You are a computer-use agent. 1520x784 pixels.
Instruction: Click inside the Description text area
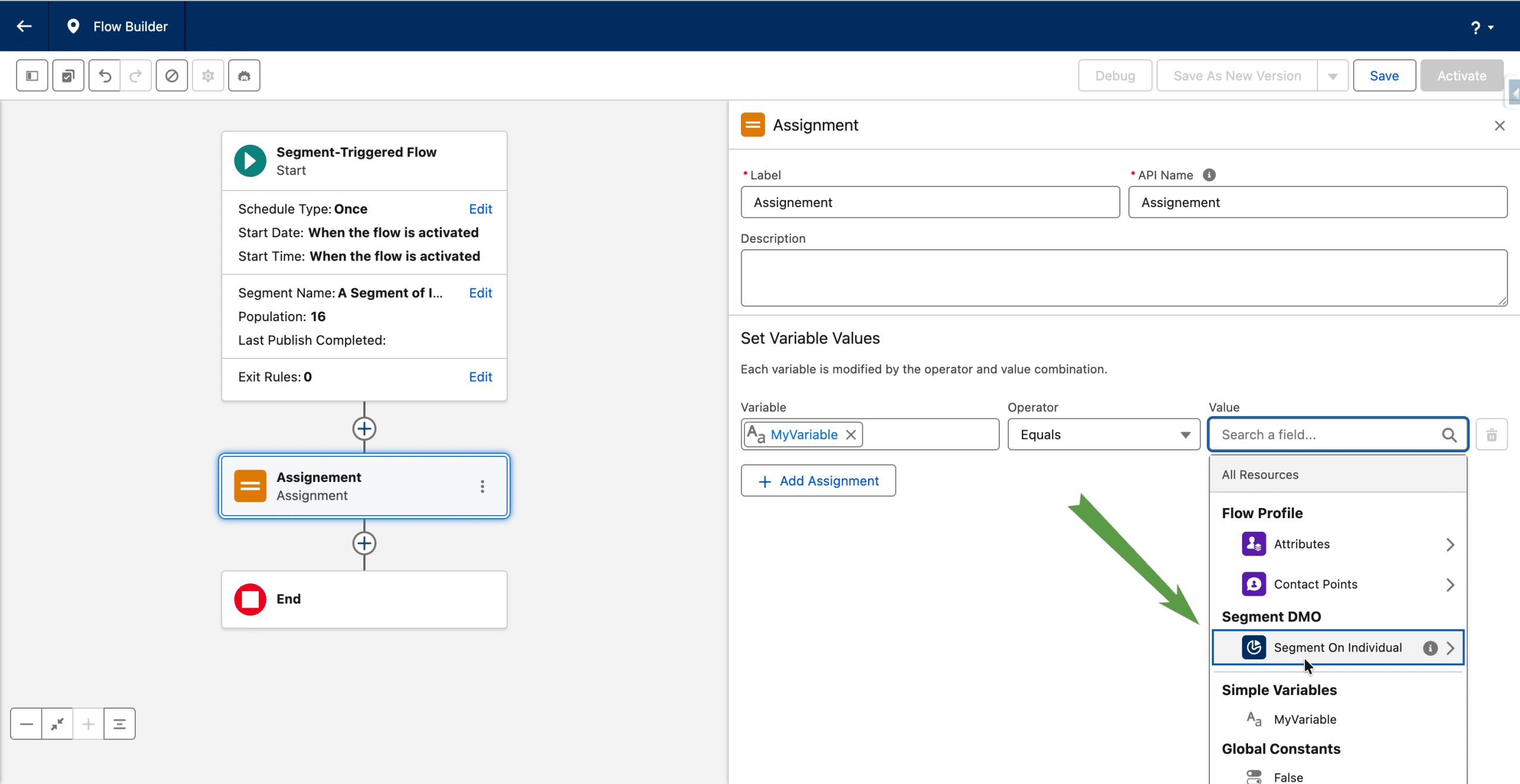pyautogui.click(x=1123, y=278)
